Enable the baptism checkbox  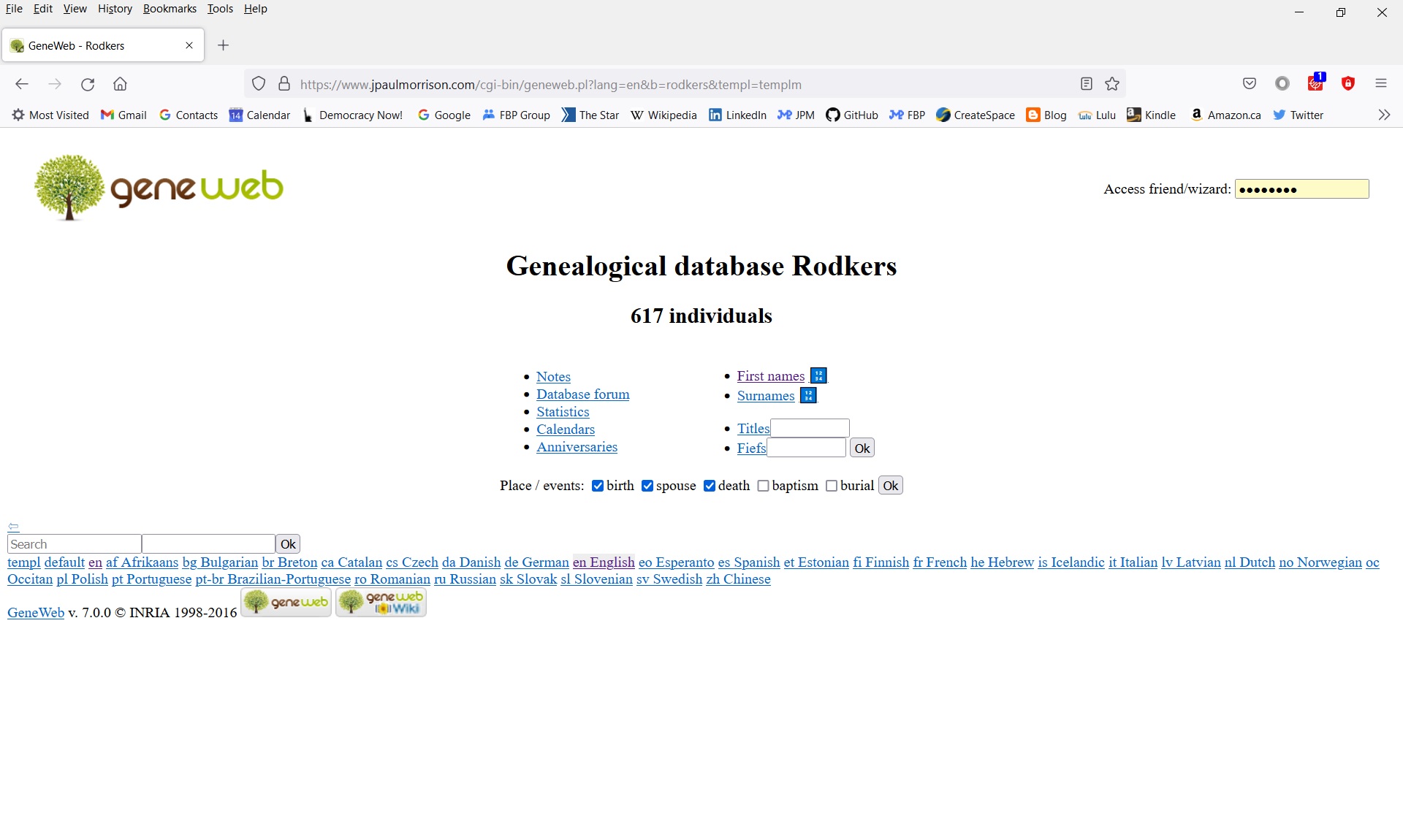point(764,485)
